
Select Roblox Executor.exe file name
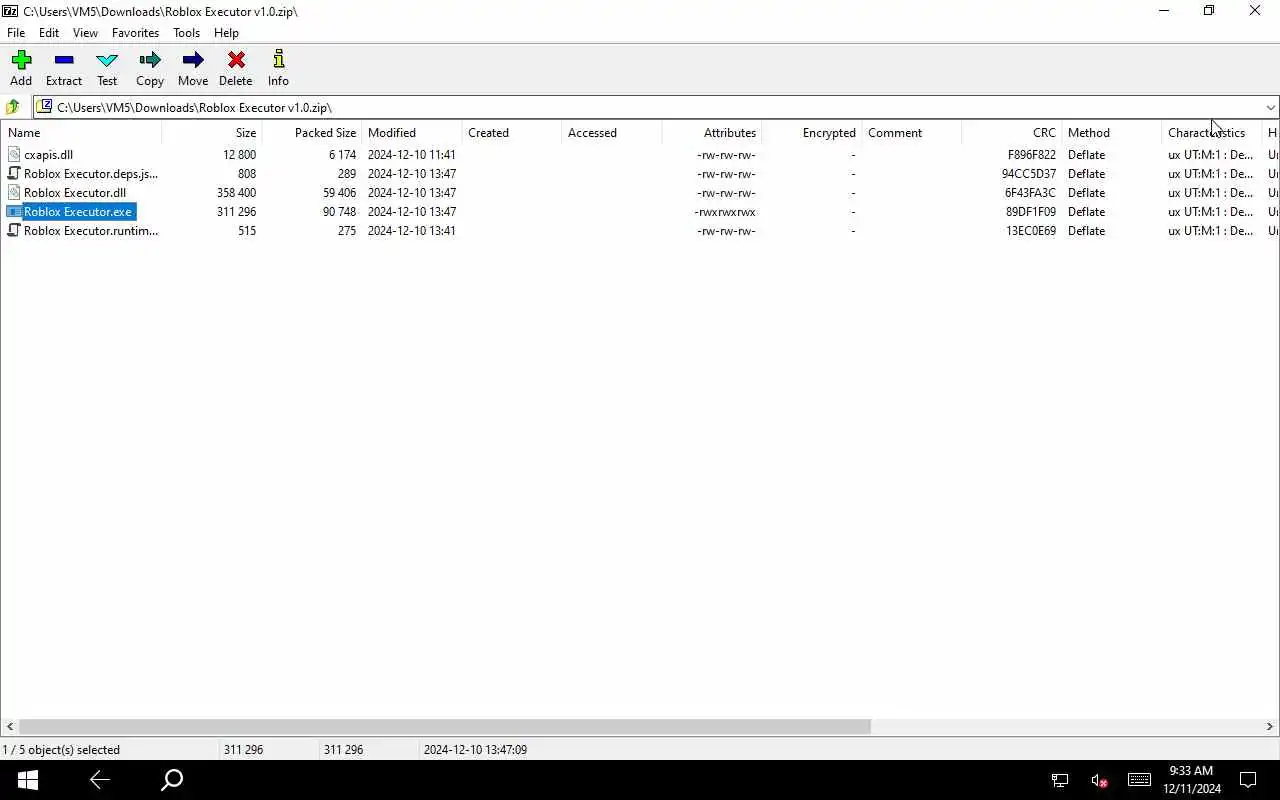pyautogui.click(x=78, y=211)
